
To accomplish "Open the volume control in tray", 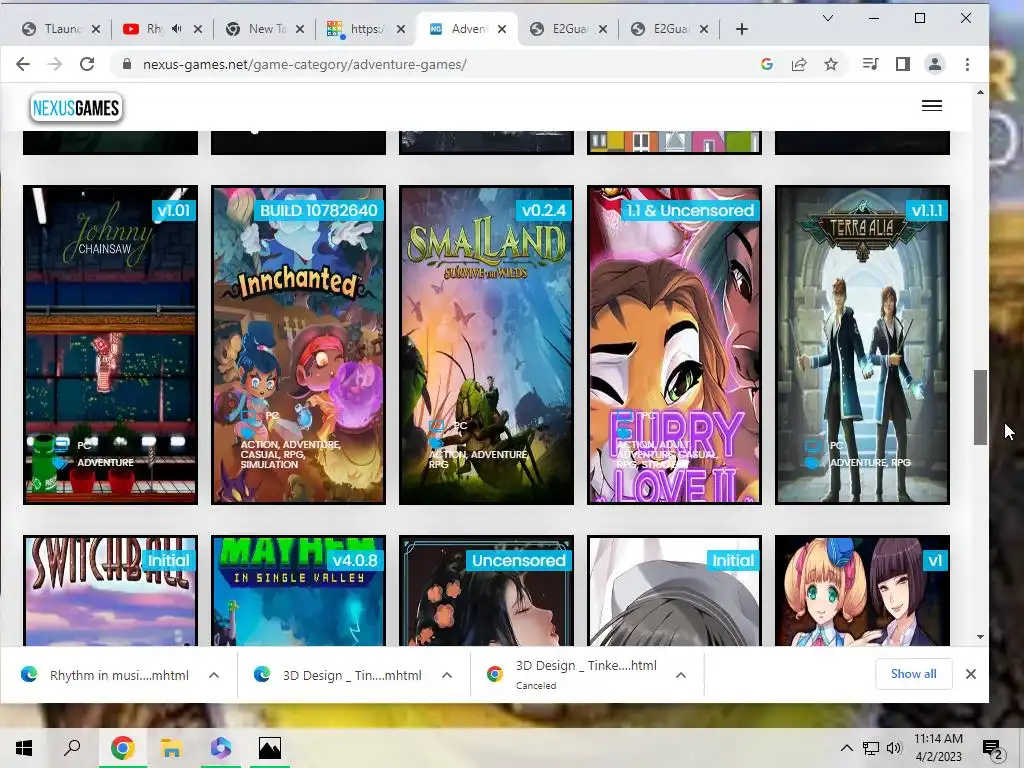I will pyautogui.click(x=894, y=748).
